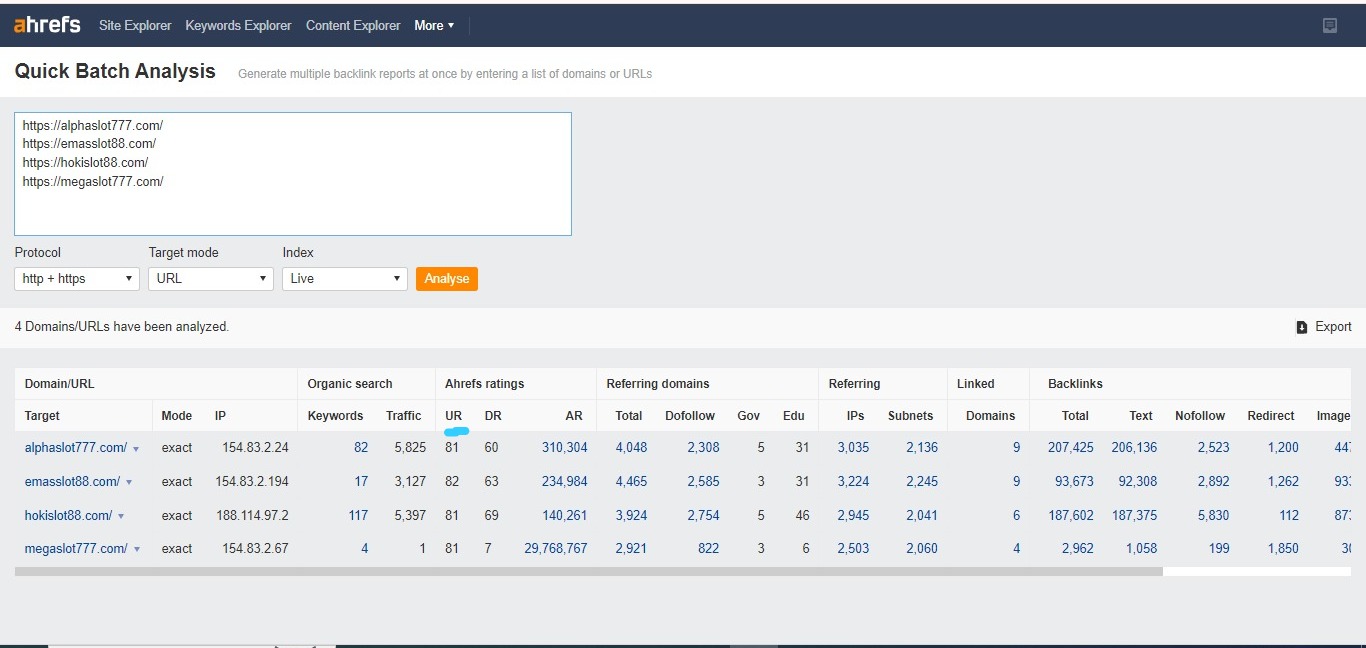This screenshot has height=648, width=1366.
Task: Expand arrow beside alphaslot777.com
Action: (x=136, y=449)
